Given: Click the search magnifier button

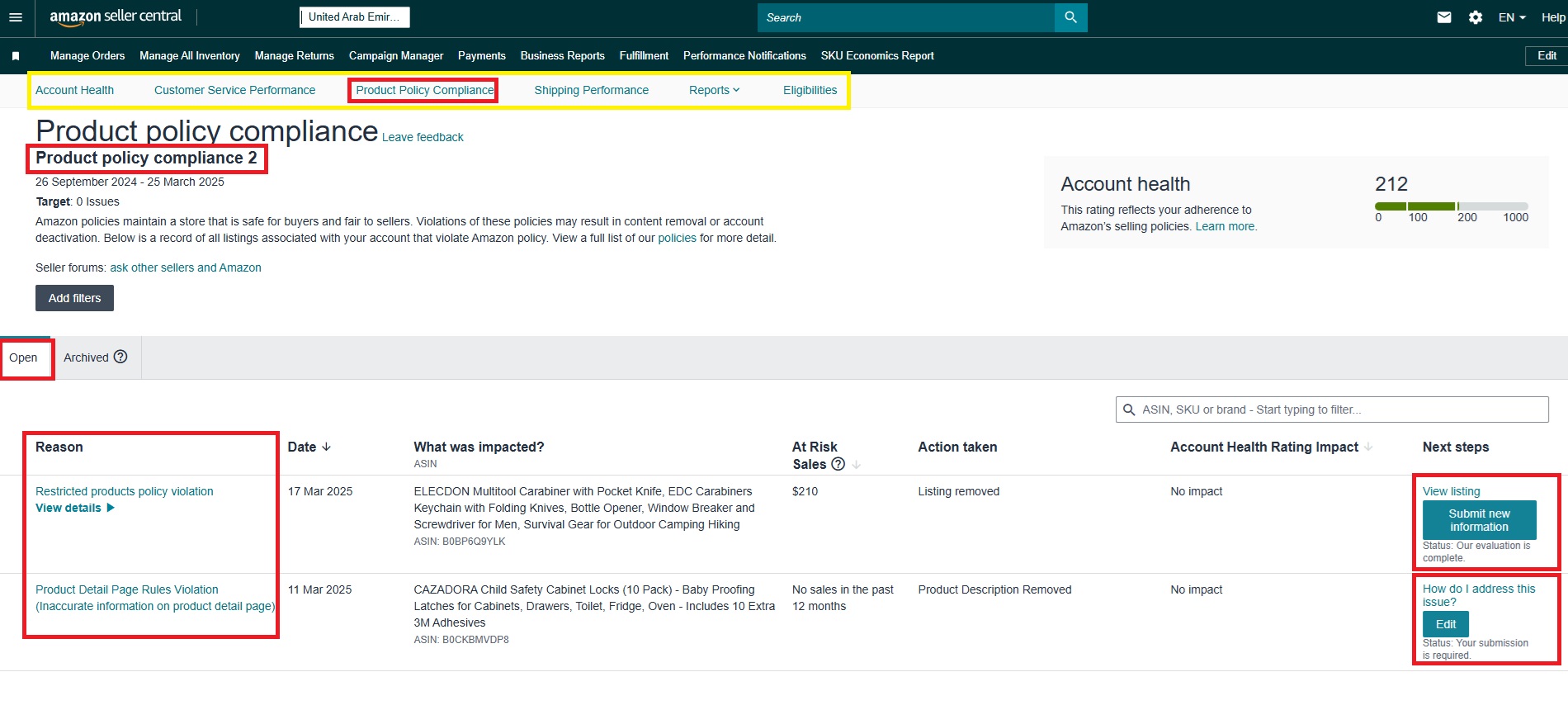Looking at the screenshot, I should coord(1070,17).
